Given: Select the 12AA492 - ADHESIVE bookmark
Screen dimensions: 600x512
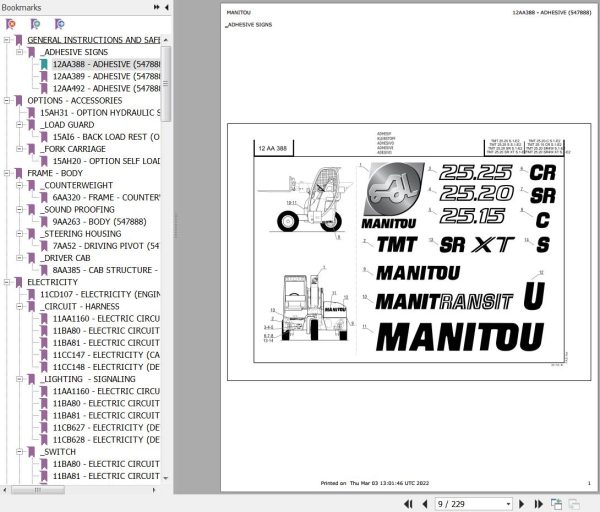Looking at the screenshot, I should click(x=106, y=88).
